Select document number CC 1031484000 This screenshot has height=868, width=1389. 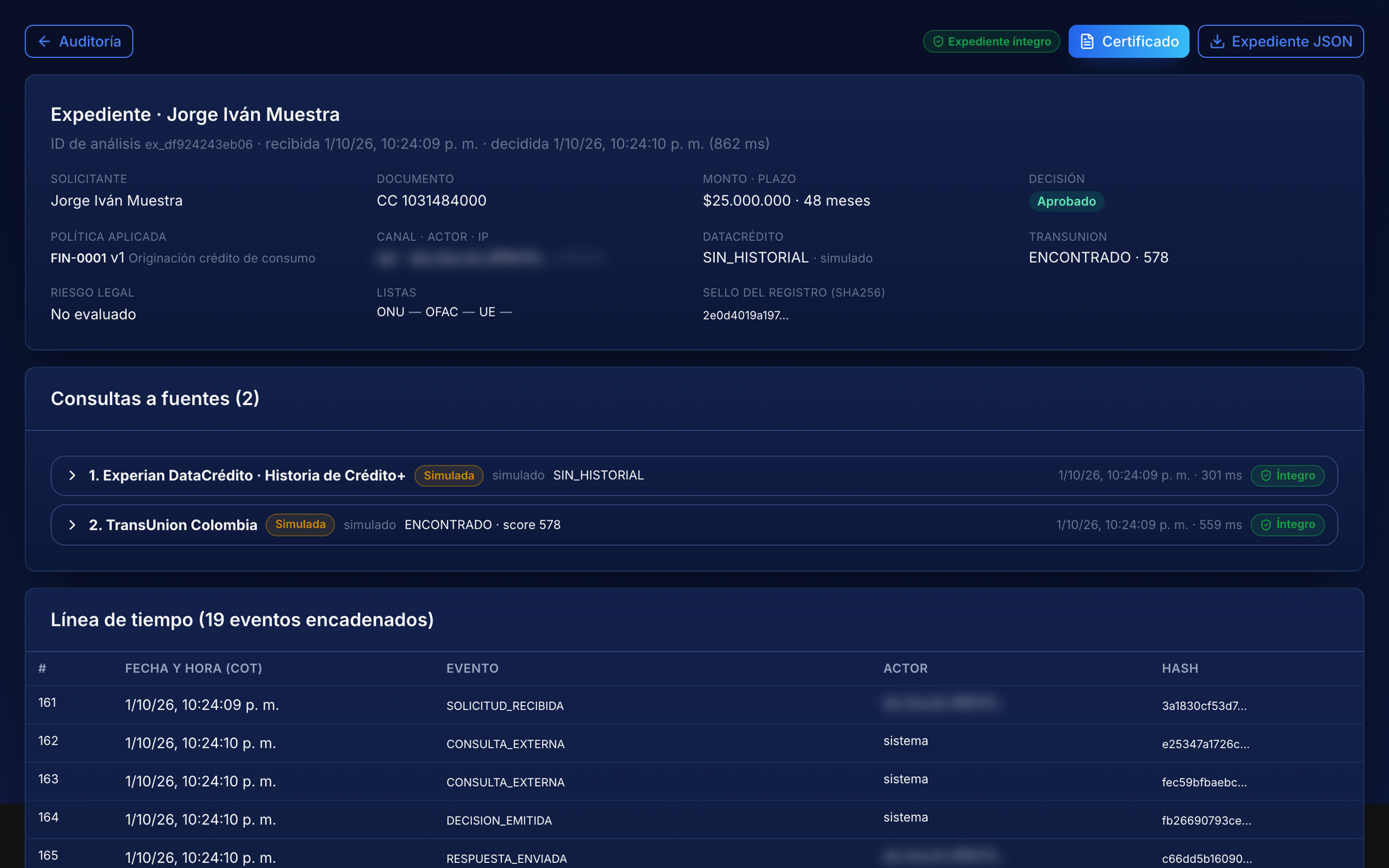(x=432, y=201)
